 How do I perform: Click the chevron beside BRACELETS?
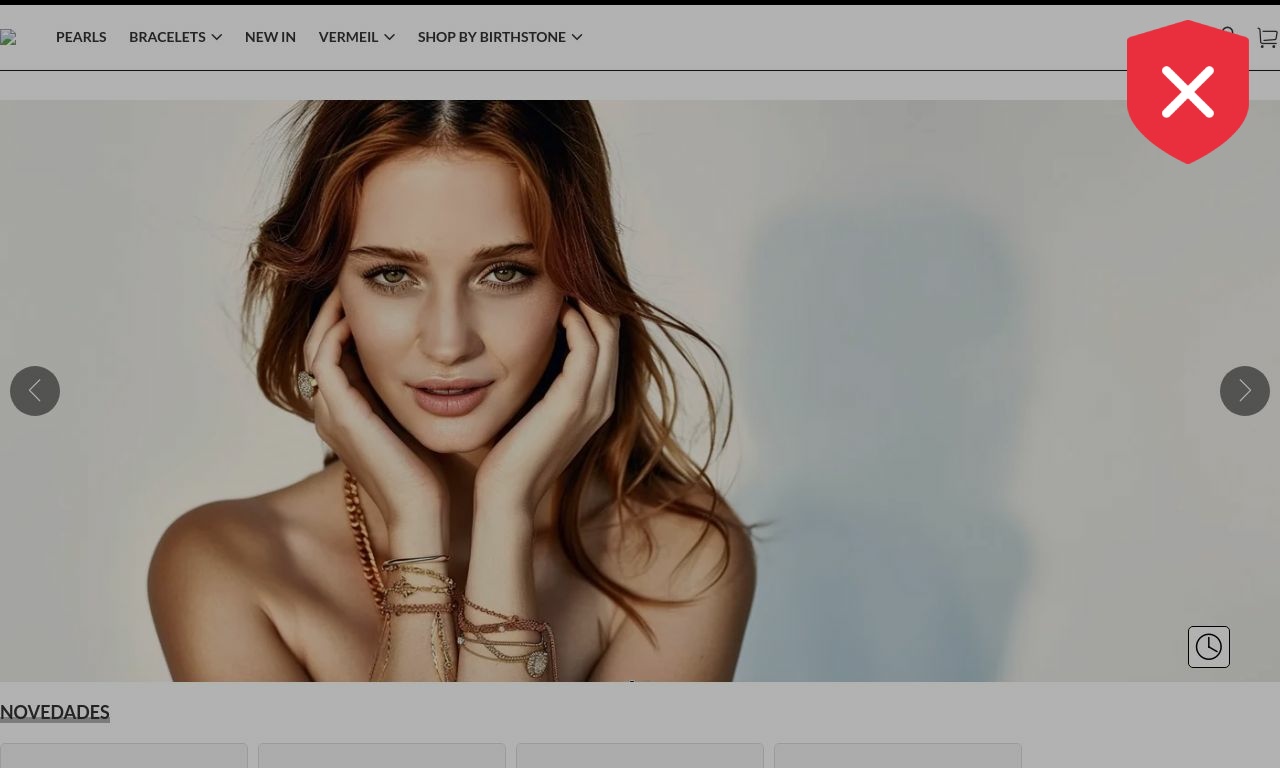(x=217, y=38)
